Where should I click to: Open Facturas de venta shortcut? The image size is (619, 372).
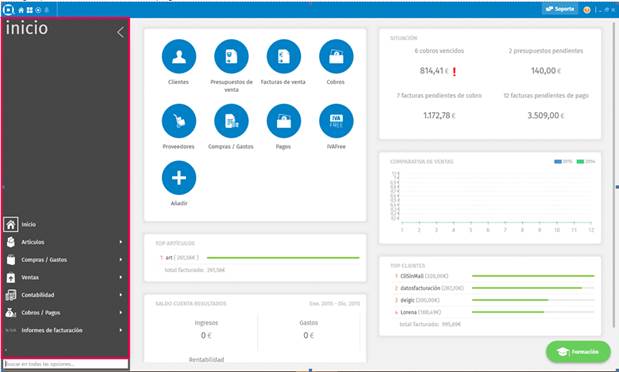284,56
